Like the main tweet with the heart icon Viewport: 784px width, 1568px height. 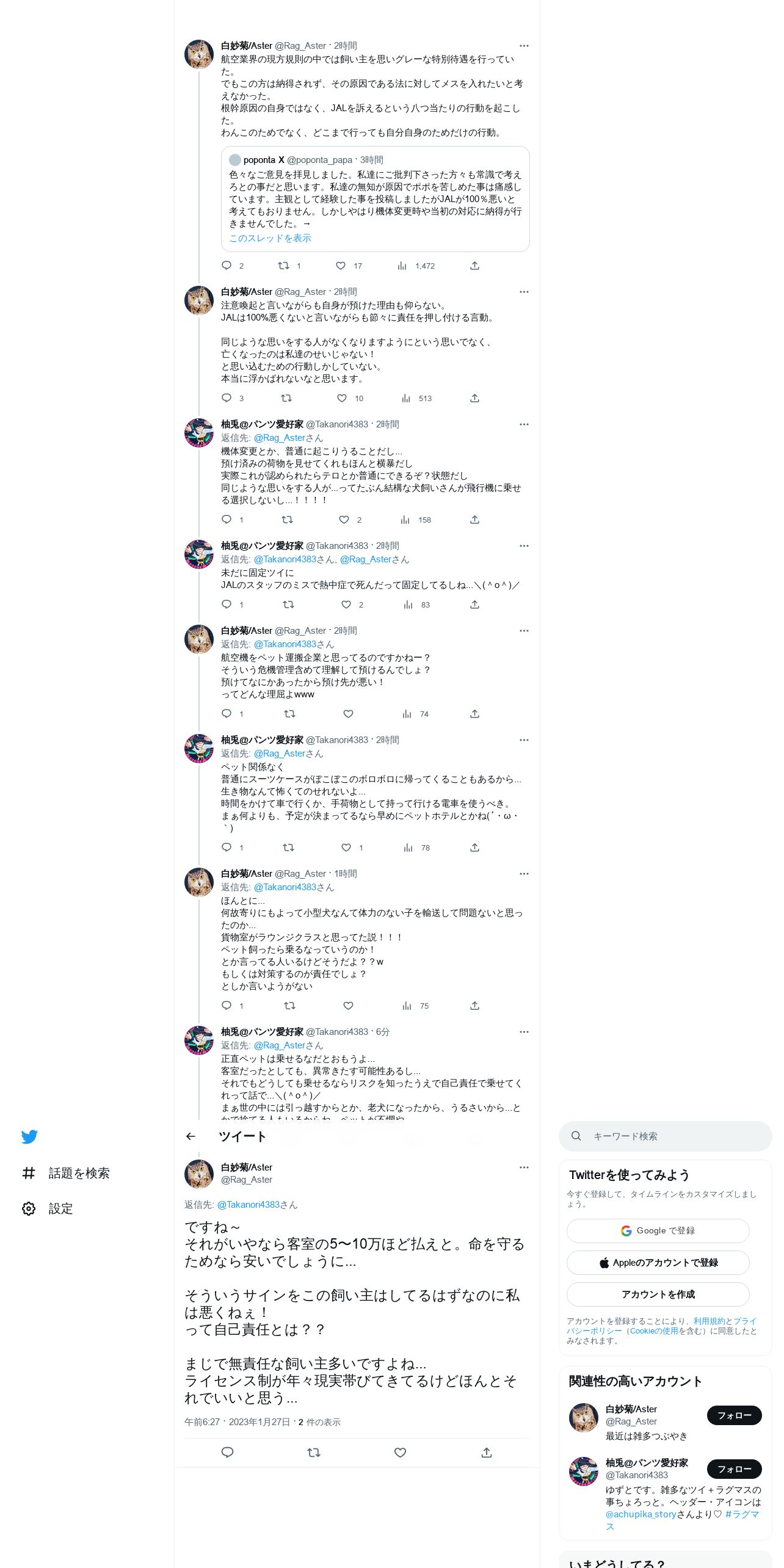tap(400, 1453)
